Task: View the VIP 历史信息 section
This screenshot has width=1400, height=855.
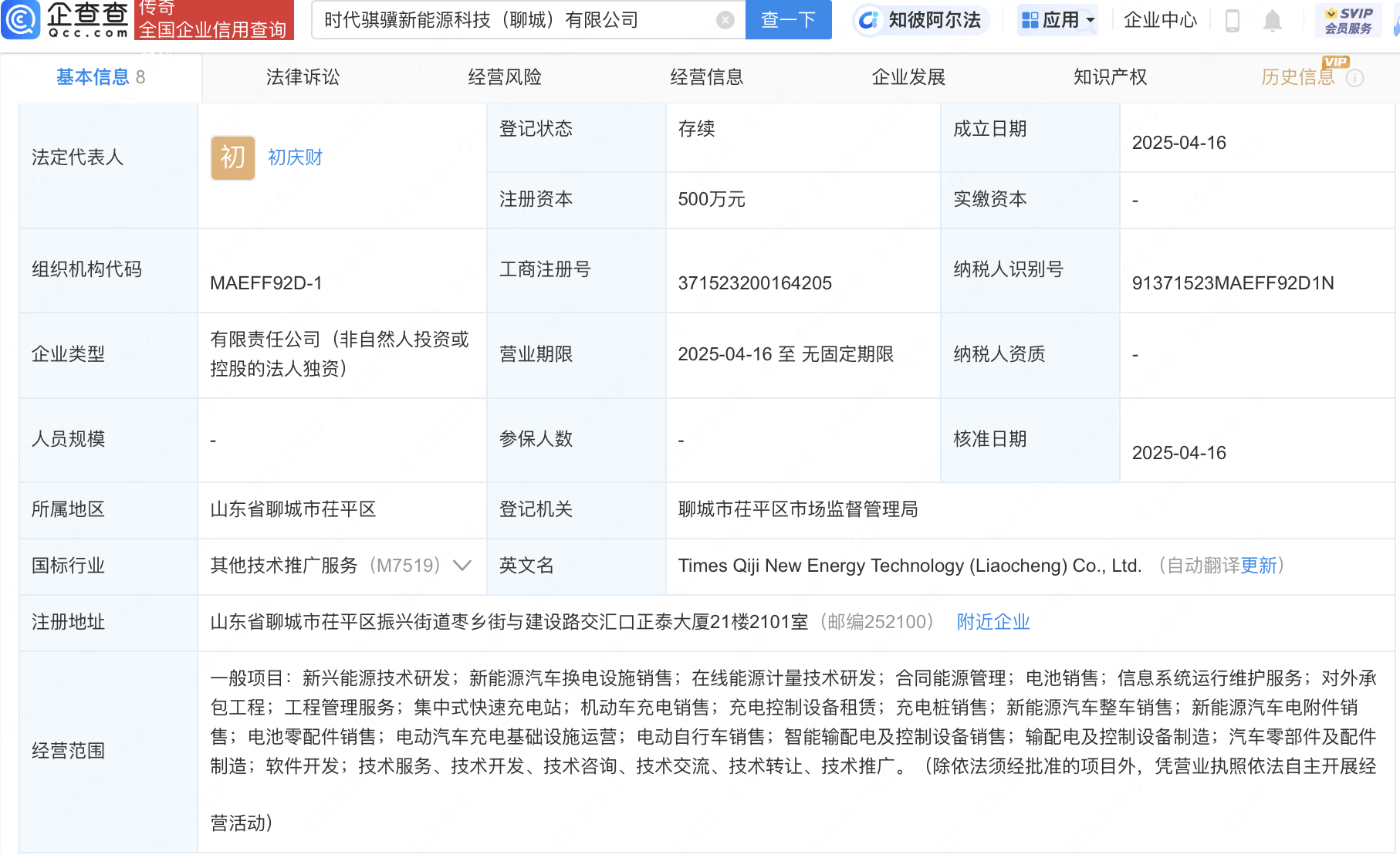Action: coord(1297,77)
